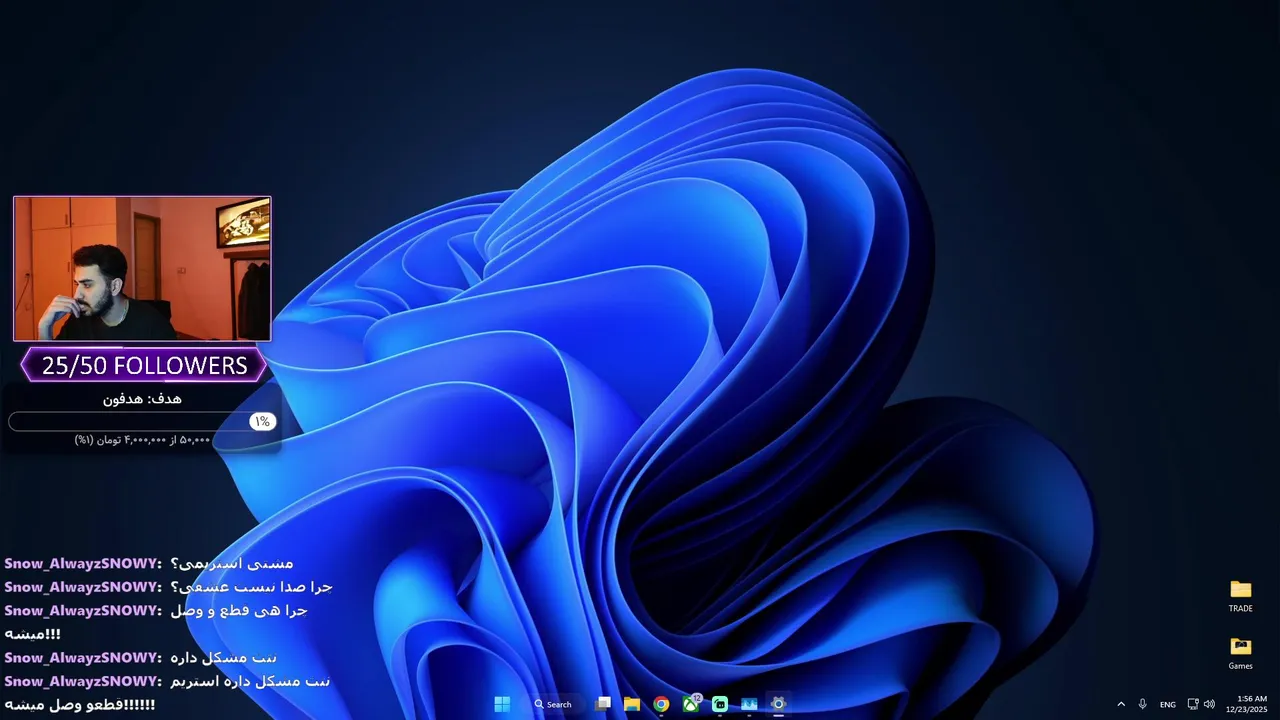
Task: Open network status tray icon
Action: (1193, 704)
